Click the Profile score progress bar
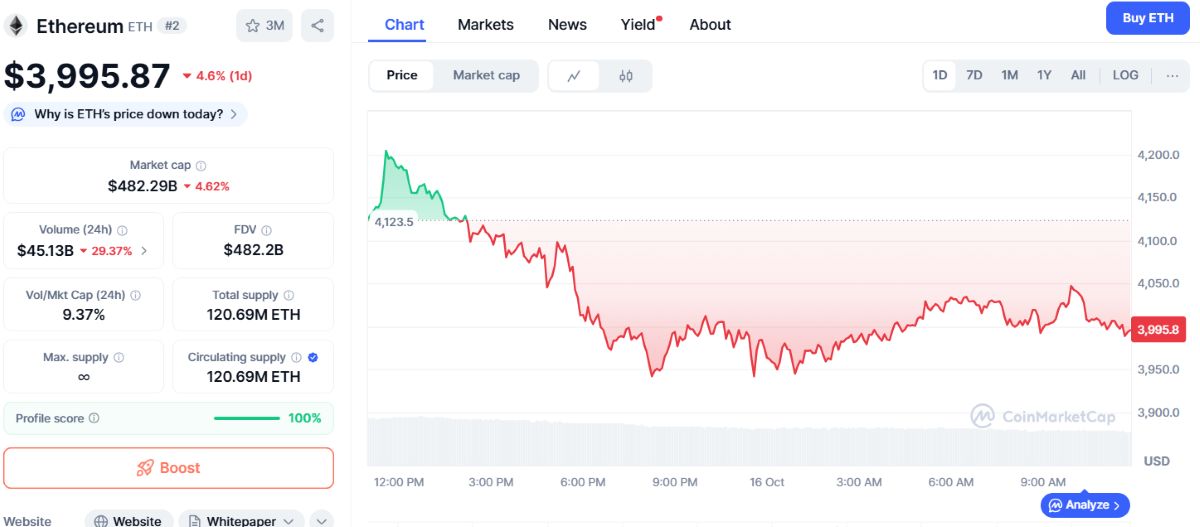The height and width of the screenshot is (527, 1200). (247, 418)
